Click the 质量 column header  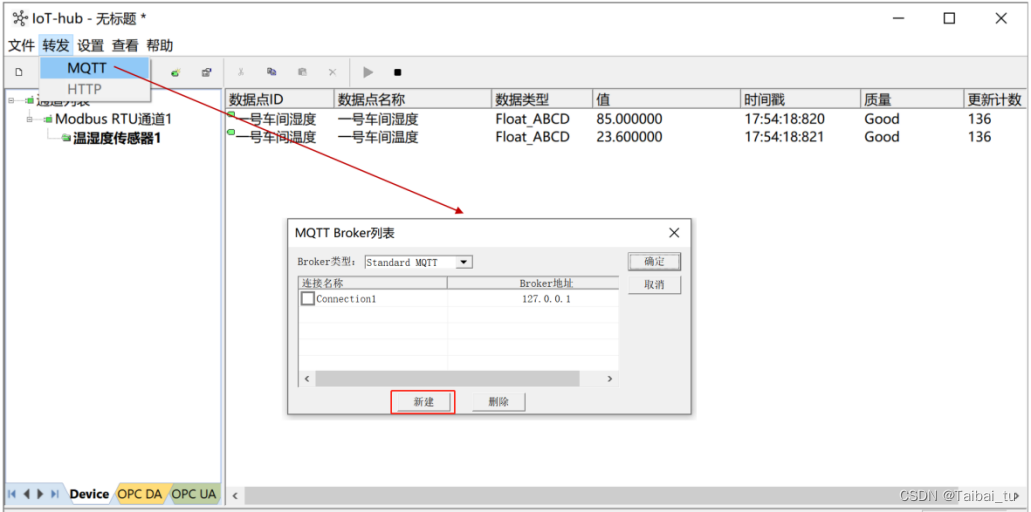(x=912, y=99)
